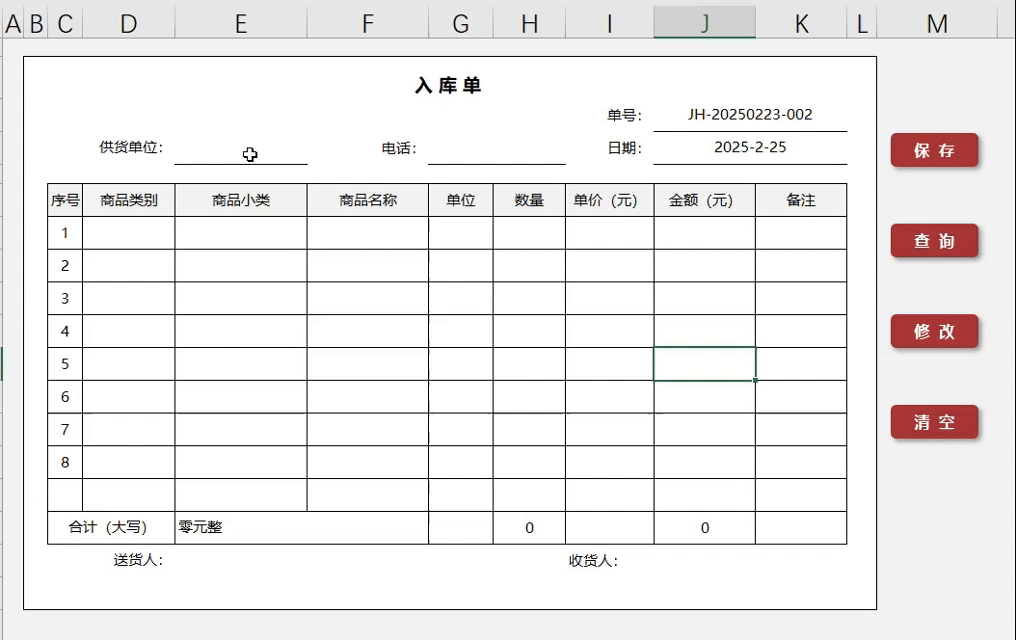Click the 合计（大写） label cell
Image resolution: width=1016 pixels, height=640 pixels.
click(111, 528)
